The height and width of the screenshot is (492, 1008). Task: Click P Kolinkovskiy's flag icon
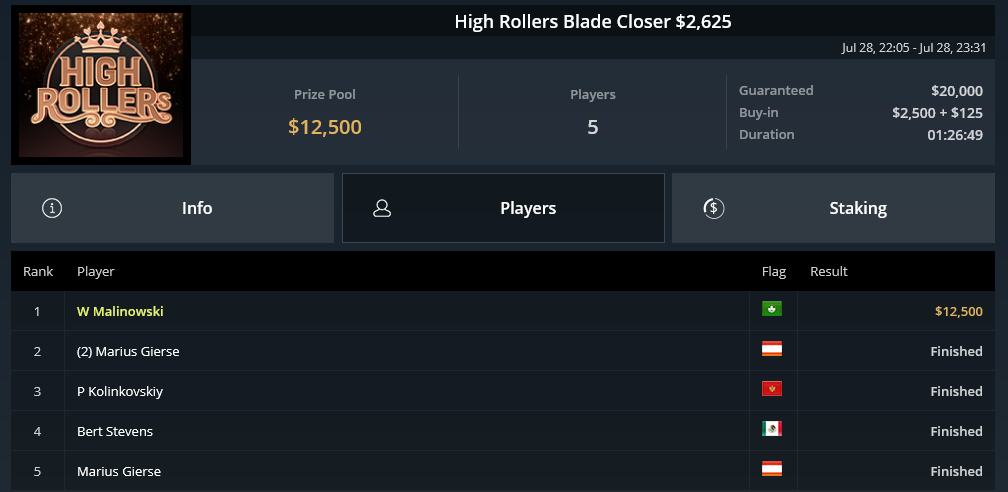[x=772, y=389]
